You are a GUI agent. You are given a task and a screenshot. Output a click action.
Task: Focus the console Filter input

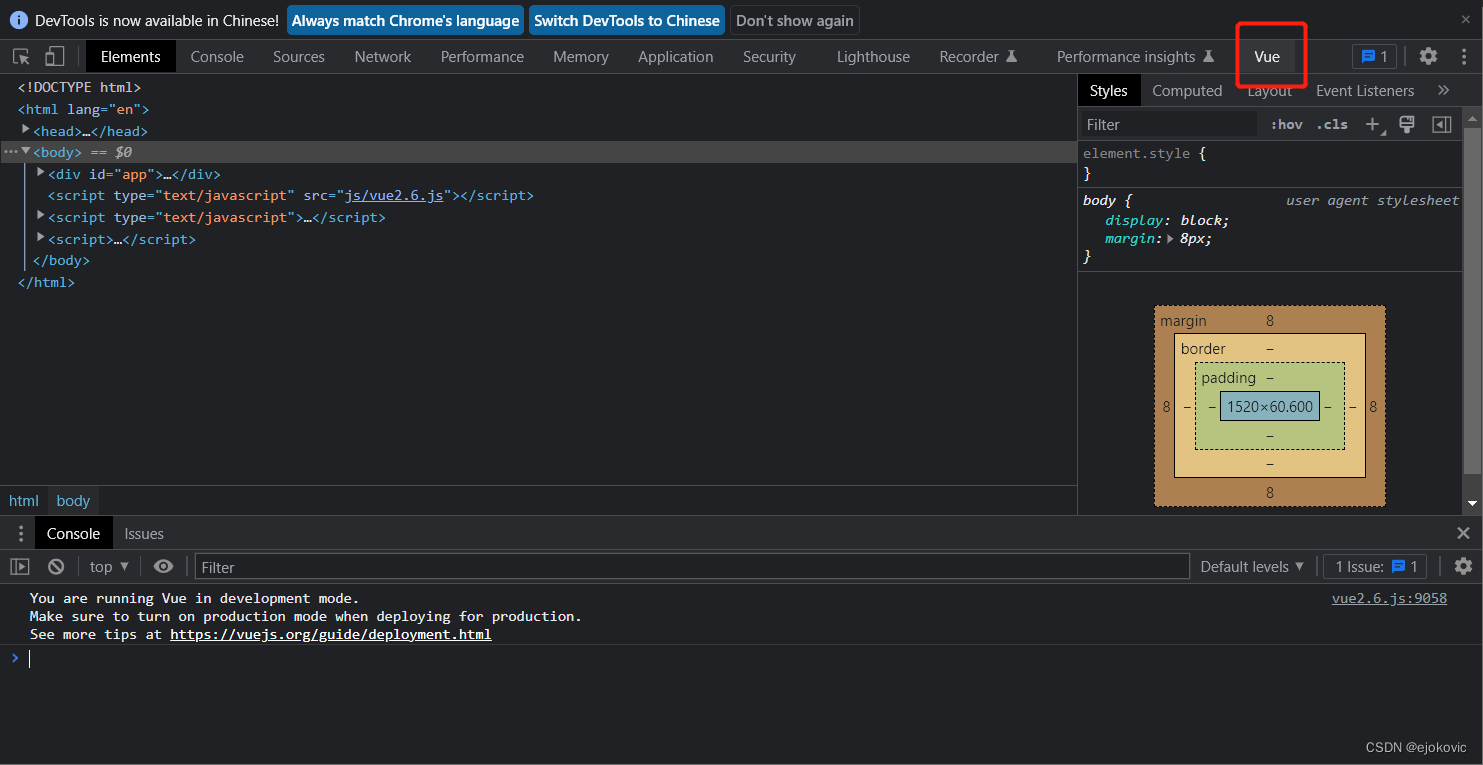pyautogui.click(x=692, y=567)
